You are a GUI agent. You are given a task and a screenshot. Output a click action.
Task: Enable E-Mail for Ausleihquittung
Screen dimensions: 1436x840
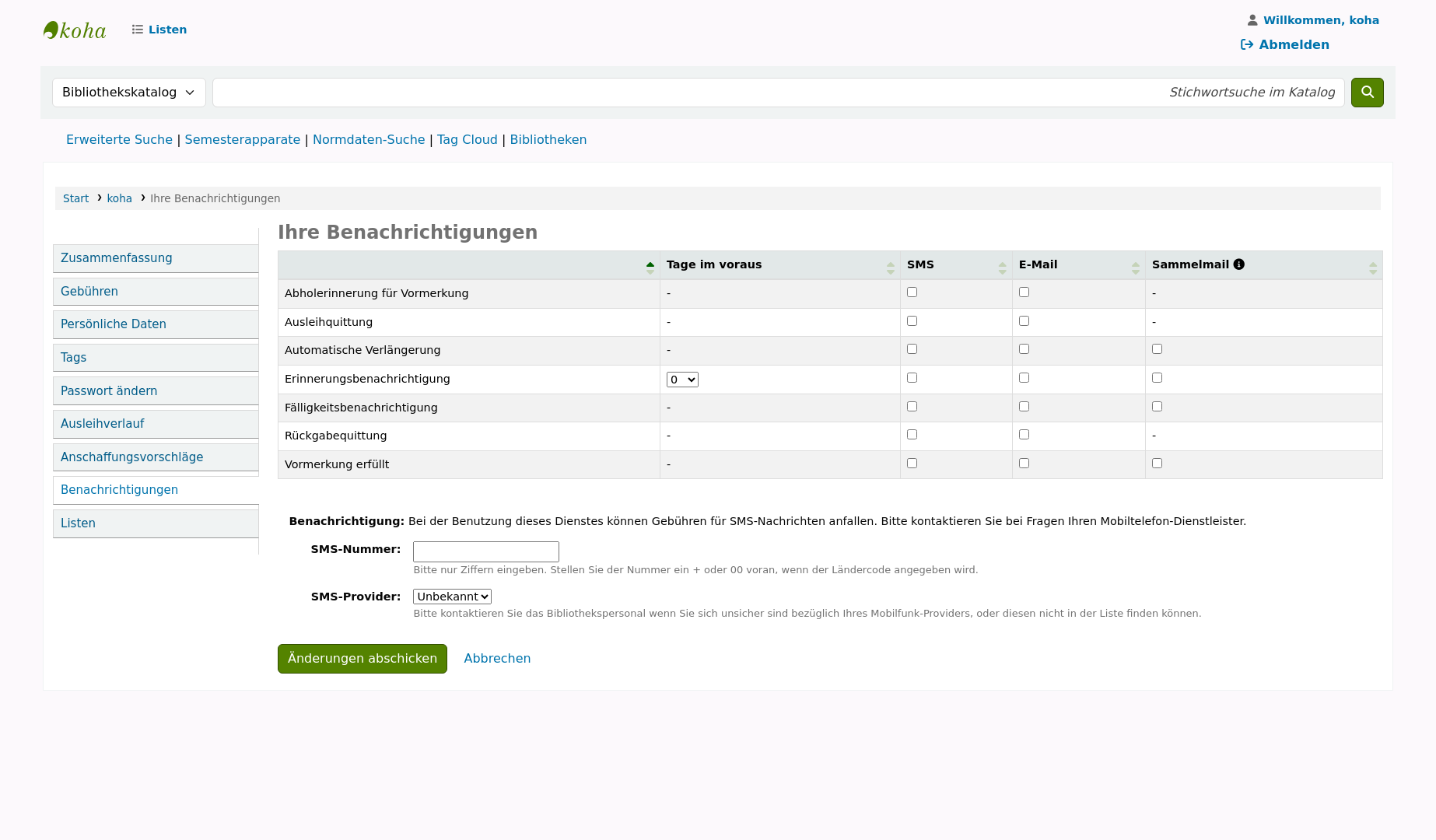pyautogui.click(x=1024, y=321)
